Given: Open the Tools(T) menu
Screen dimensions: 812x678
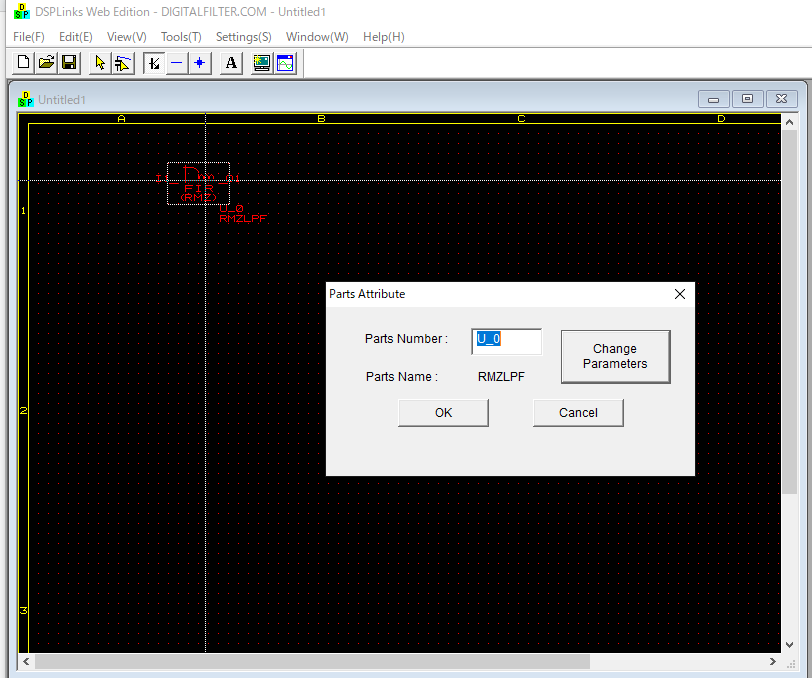Looking at the screenshot, I should coord(181,37).
